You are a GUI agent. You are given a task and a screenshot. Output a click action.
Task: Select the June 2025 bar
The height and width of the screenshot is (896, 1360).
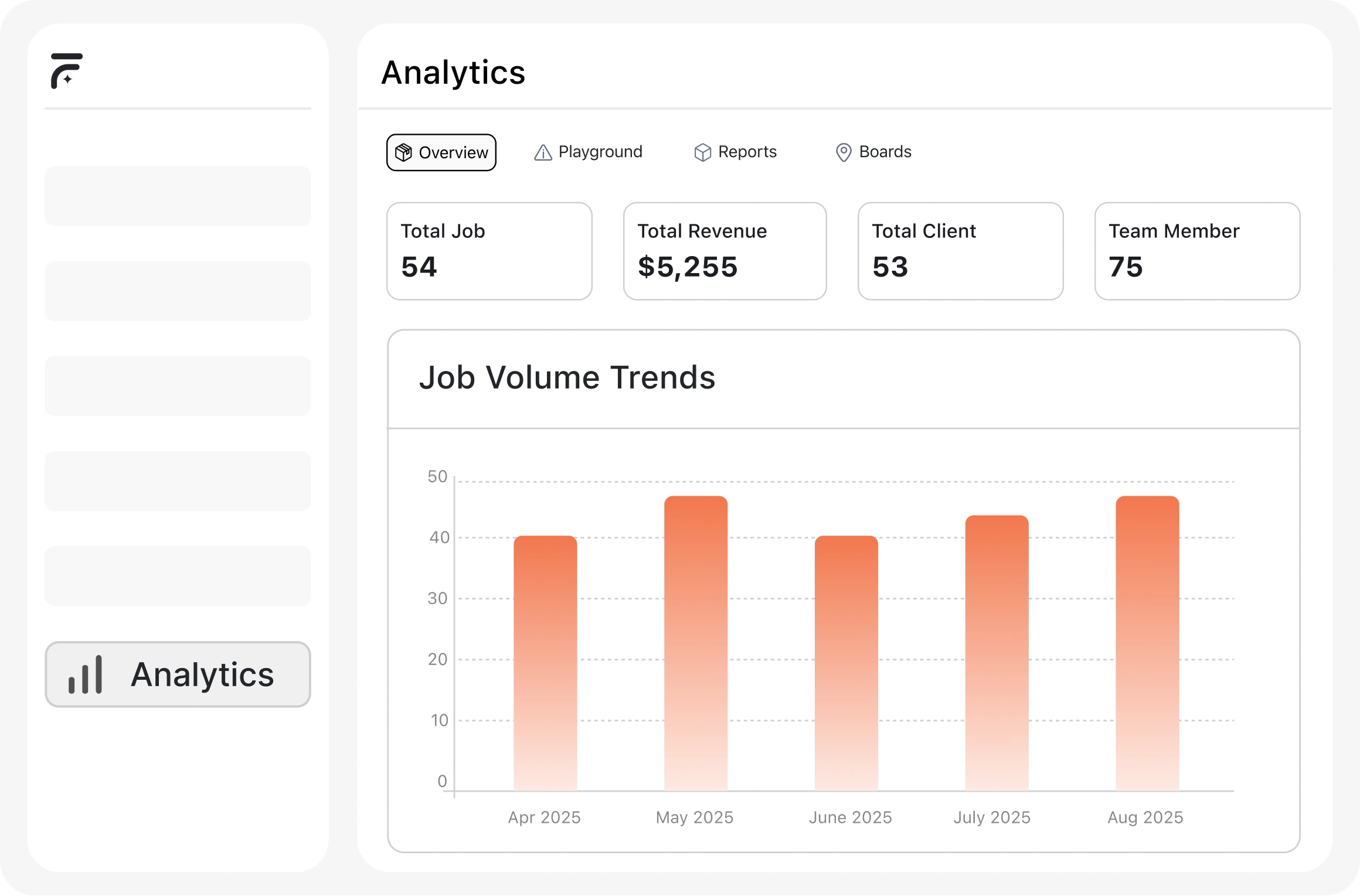846,662
